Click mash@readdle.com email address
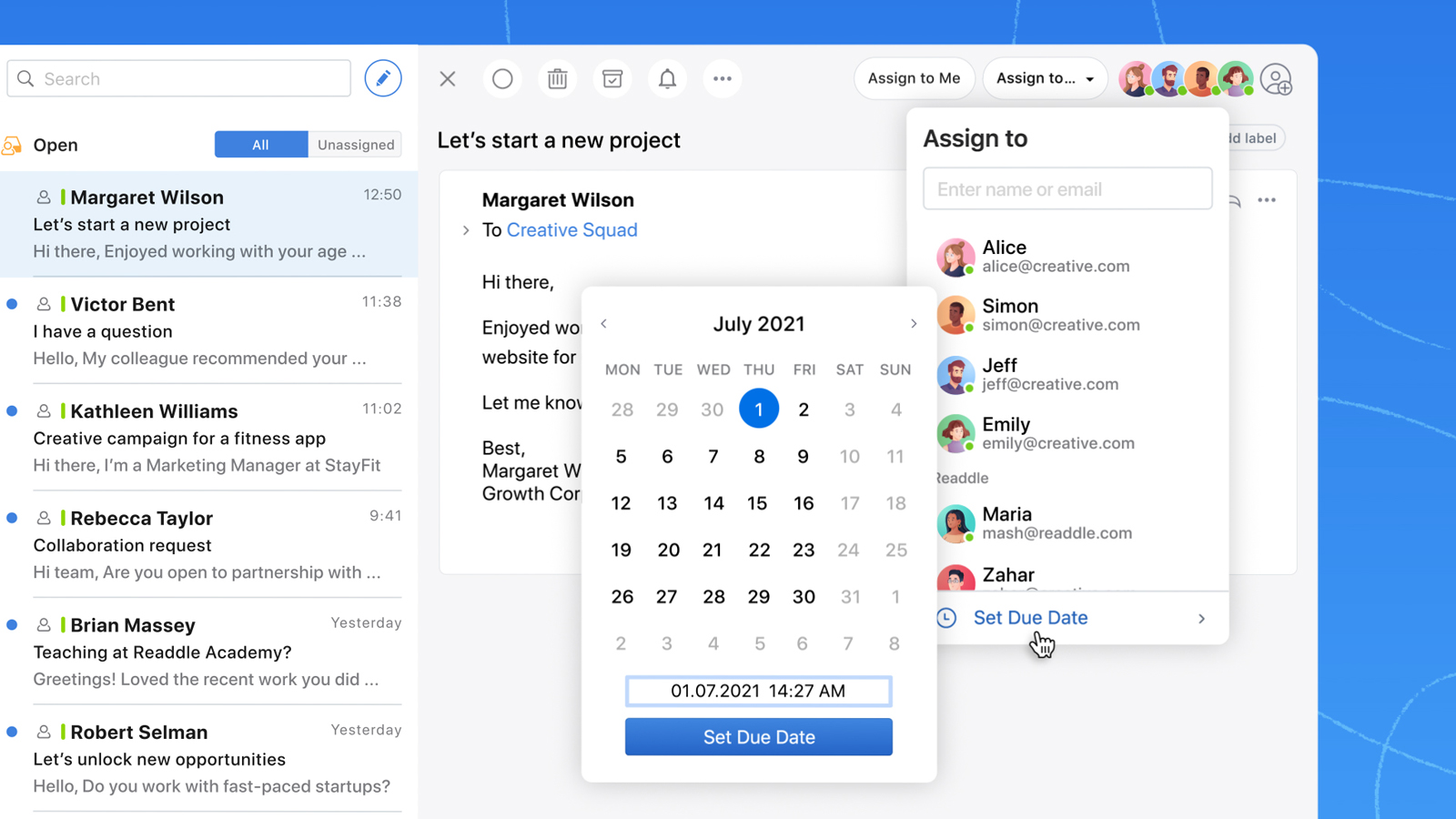Screen dimensions: 1456x819 click(1057, 533)
